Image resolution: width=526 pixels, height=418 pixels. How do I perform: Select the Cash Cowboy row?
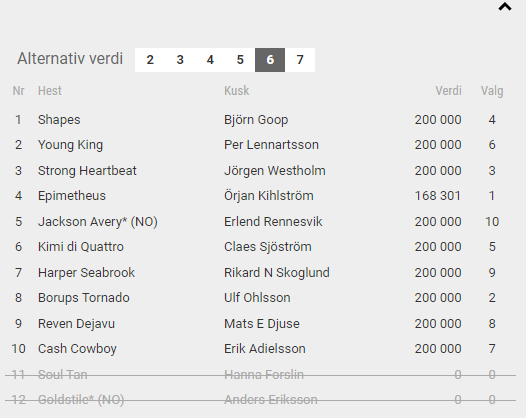(260, 349)
